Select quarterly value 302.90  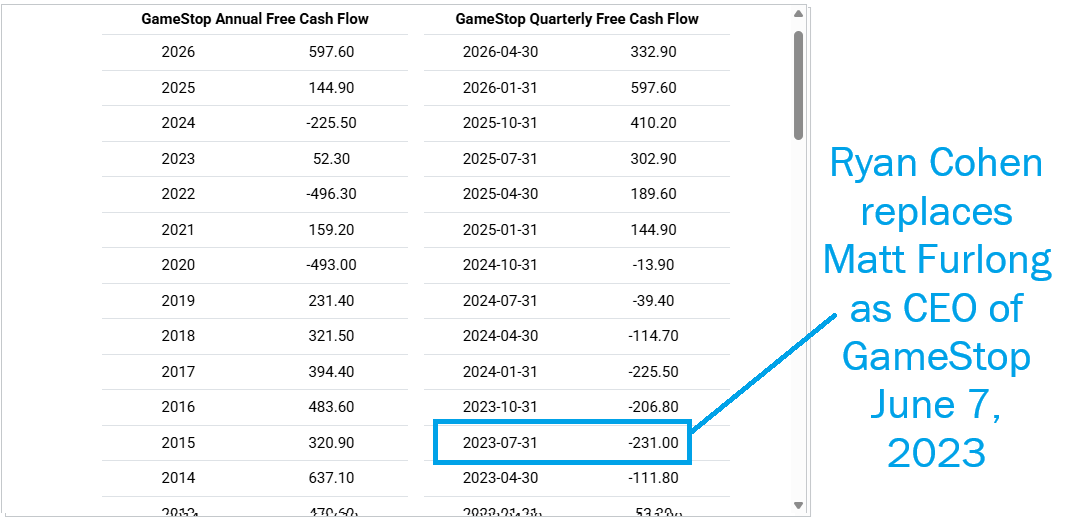point(653,159)
